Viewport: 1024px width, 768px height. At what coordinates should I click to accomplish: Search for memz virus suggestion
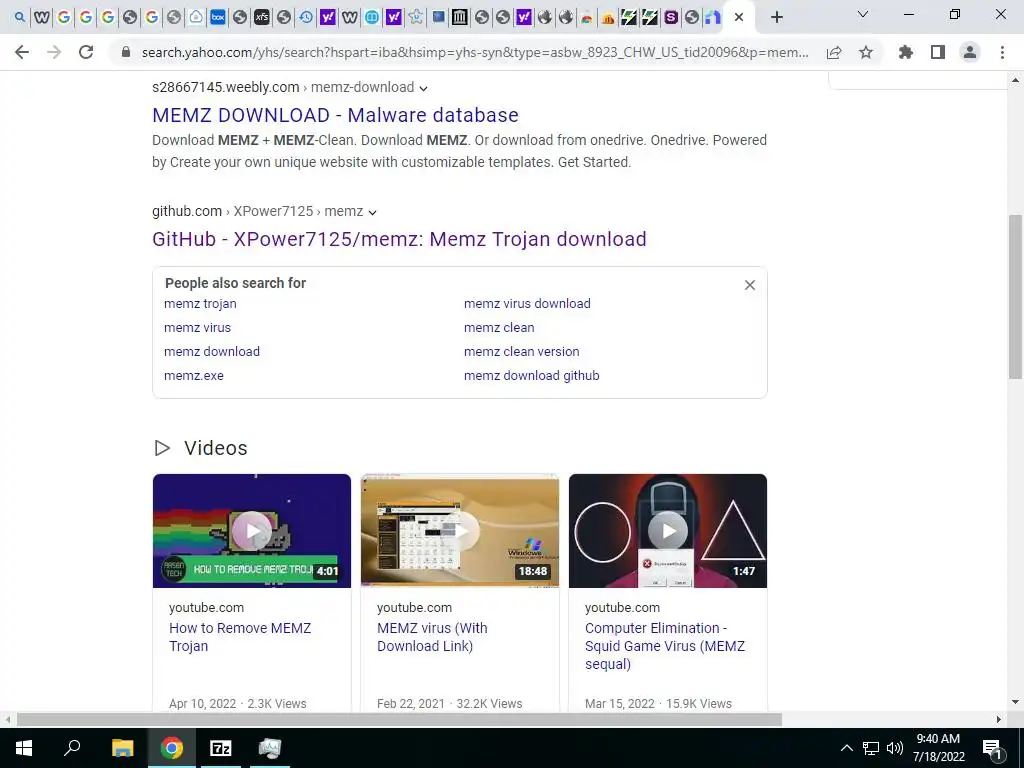[x=197, y=328]
